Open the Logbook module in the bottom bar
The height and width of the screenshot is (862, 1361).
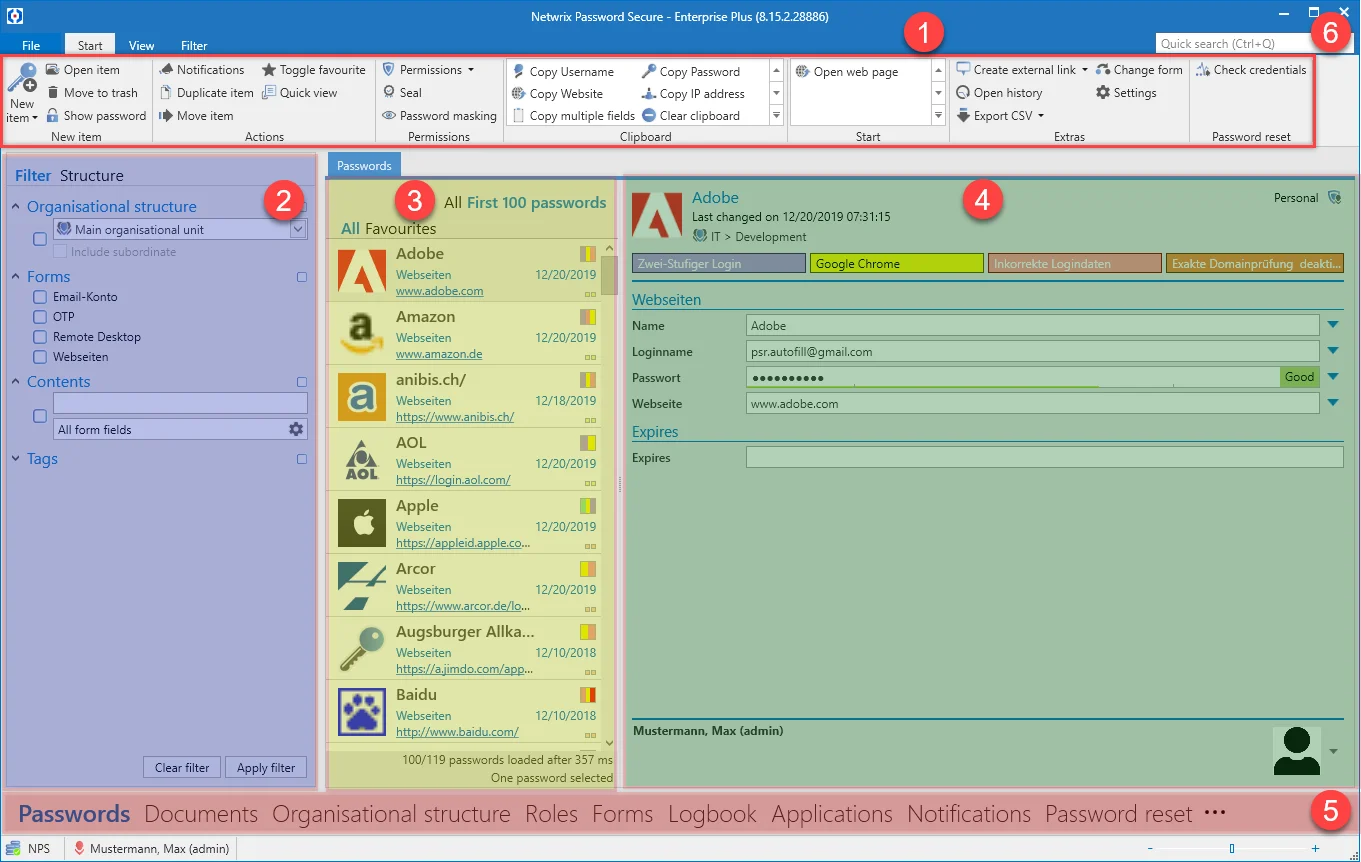click(x=712, y=814)
